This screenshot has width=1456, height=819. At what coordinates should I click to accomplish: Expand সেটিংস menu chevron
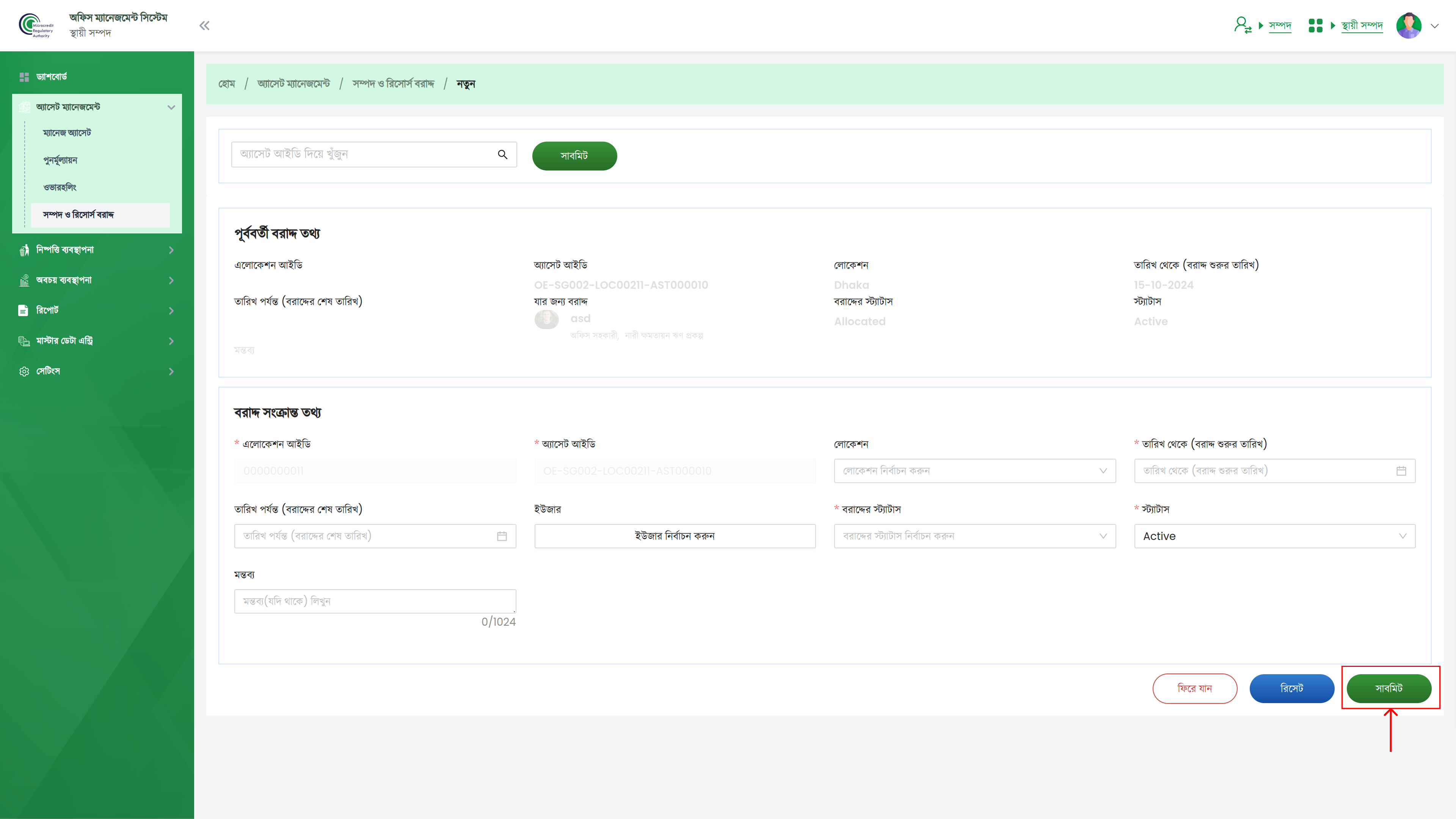click(x=171, y=372)
